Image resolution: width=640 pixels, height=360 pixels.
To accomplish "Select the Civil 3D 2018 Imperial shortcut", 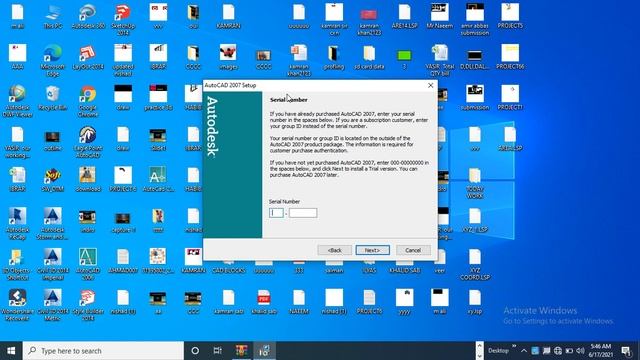I will point(53,264).
